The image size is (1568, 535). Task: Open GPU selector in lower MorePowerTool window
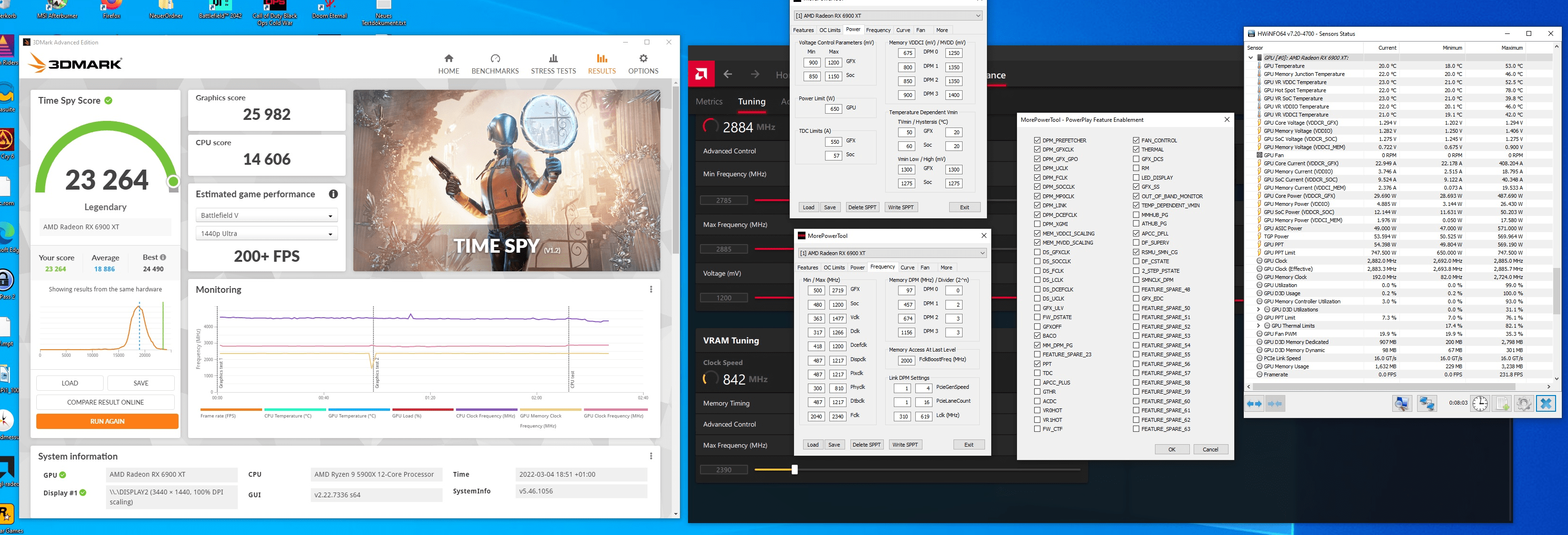click(892, 253)
